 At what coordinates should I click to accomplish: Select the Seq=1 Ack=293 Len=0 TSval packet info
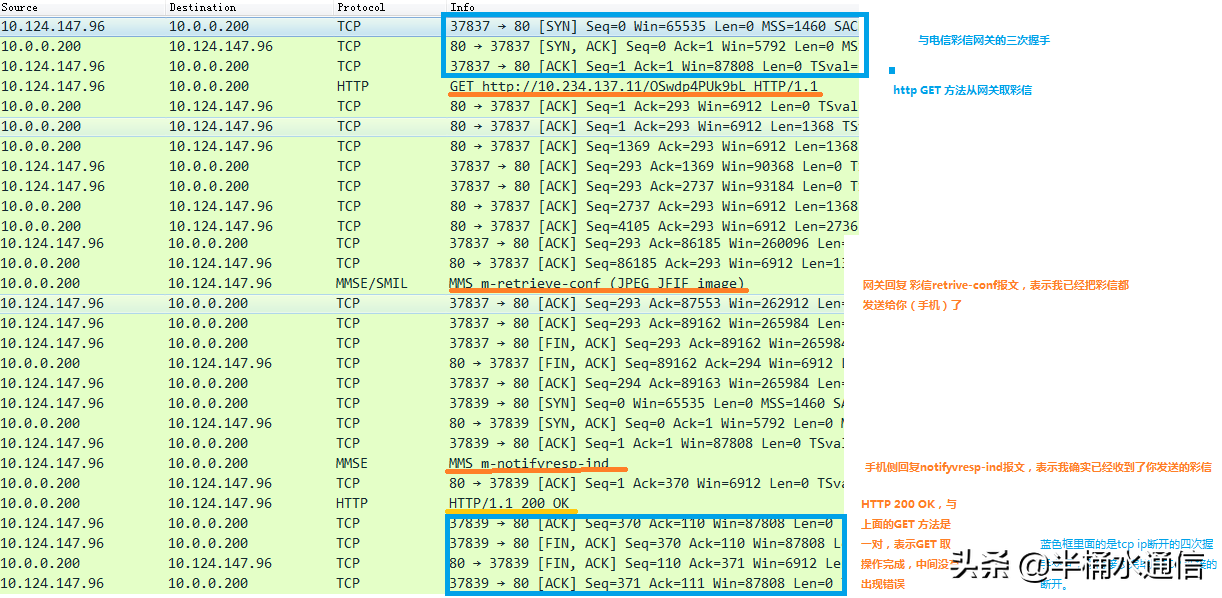pyautogui.click(x=653, y=106)
